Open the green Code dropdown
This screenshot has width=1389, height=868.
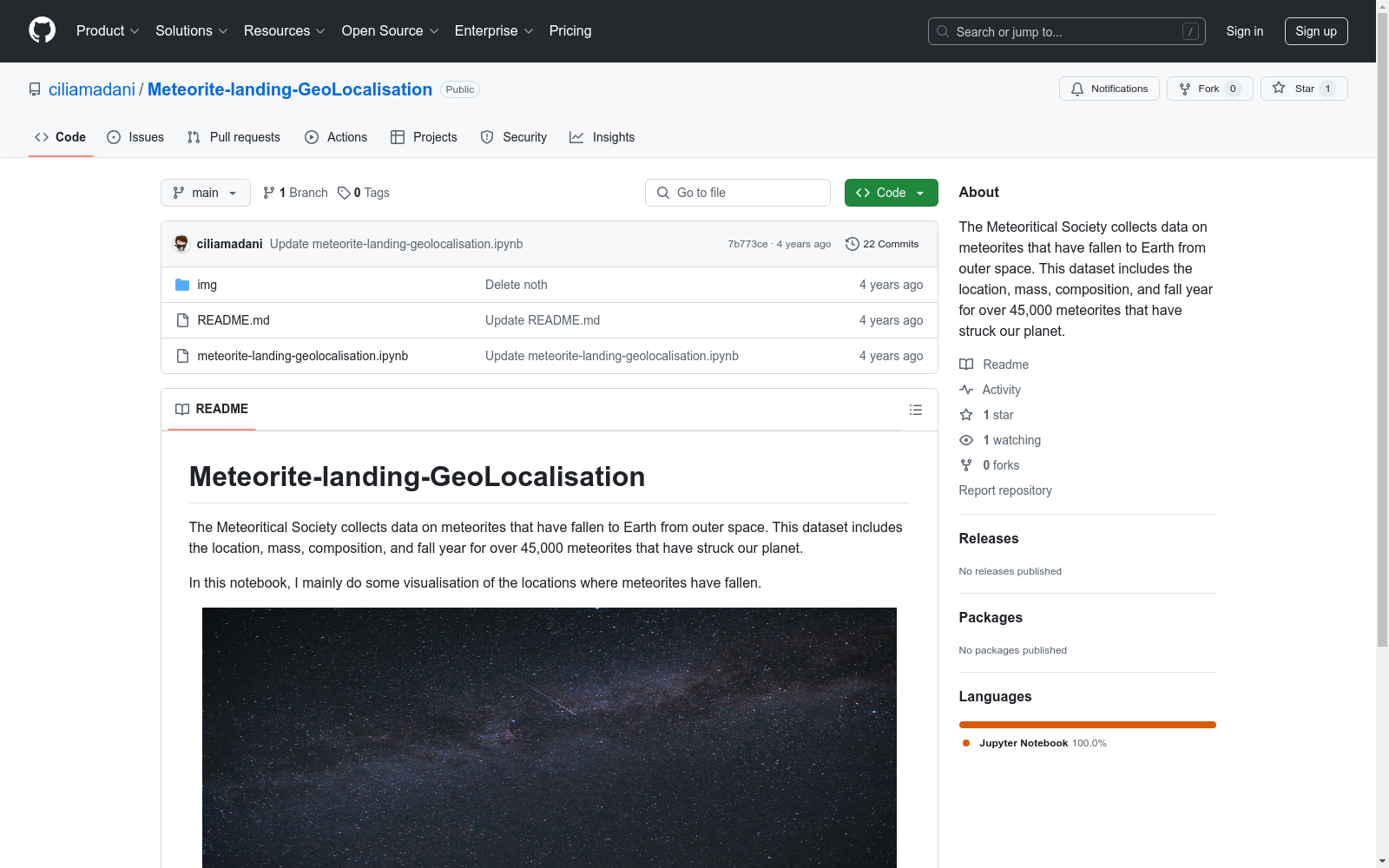coord(891,193)
